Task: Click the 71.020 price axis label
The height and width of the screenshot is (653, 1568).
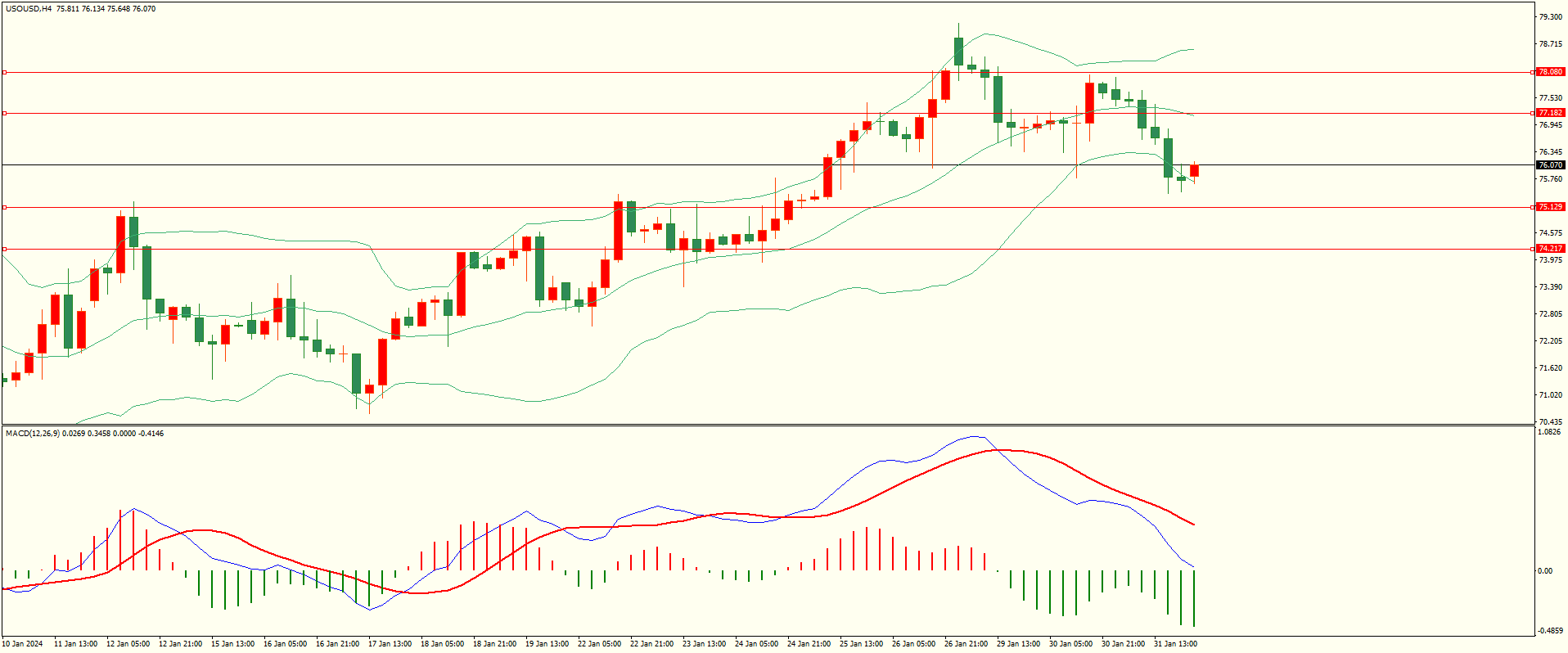Action: pos(1550,395)
